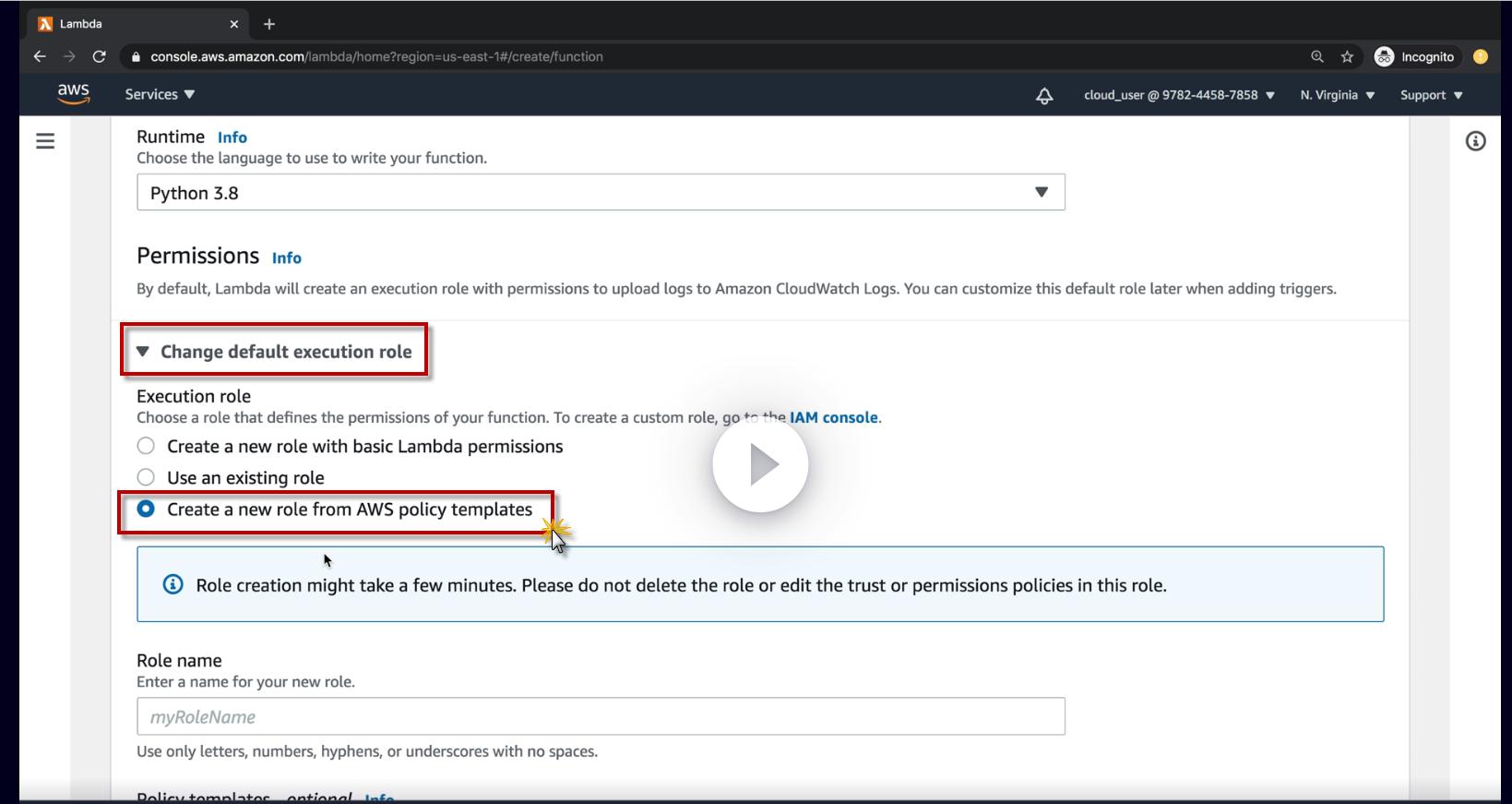Open the notifications bell
Screen dimensions: 1512x804
(1044, 96)
